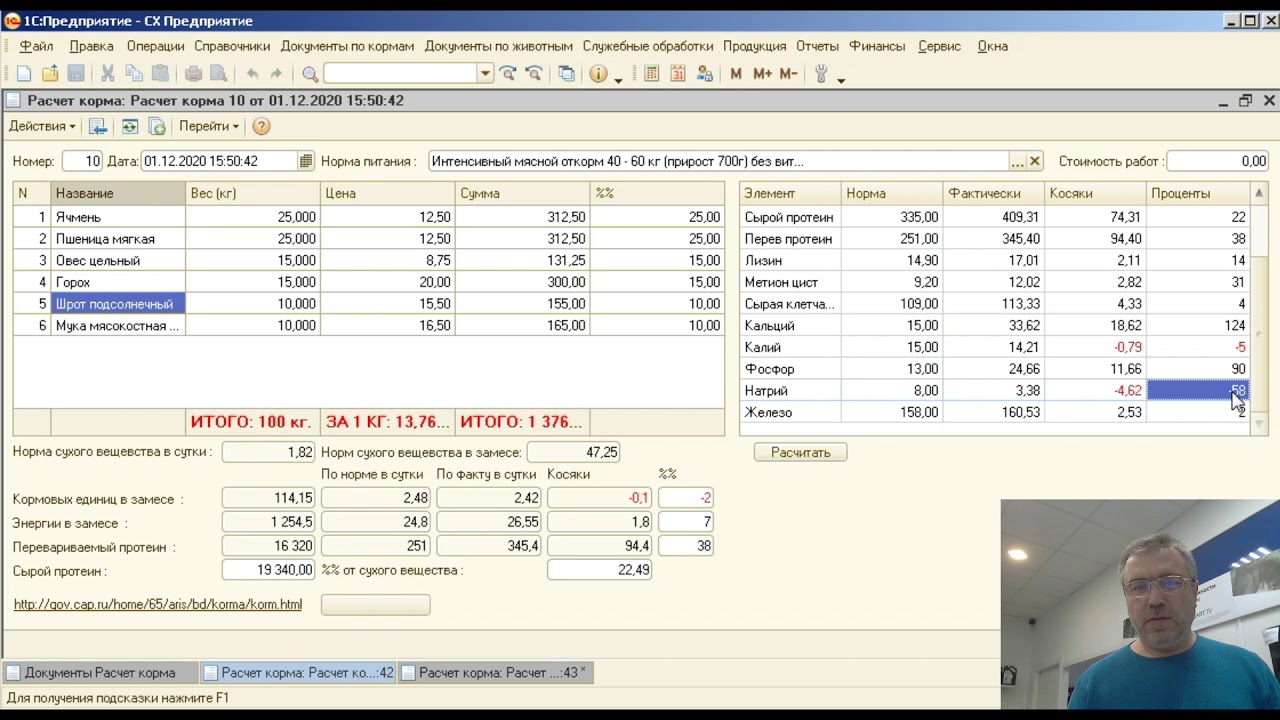Click the Cut scissors toolbar icon
Image resolution: width=1280 pixels, height=720 pixels.
tap(108, 74)
